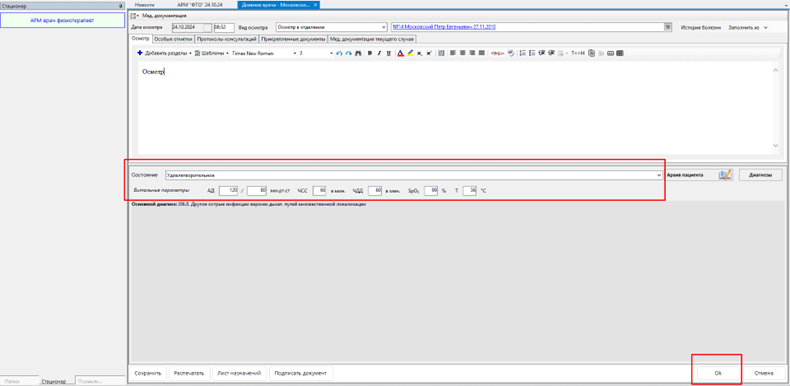Click the red tag markup icon

coord(498,53)
